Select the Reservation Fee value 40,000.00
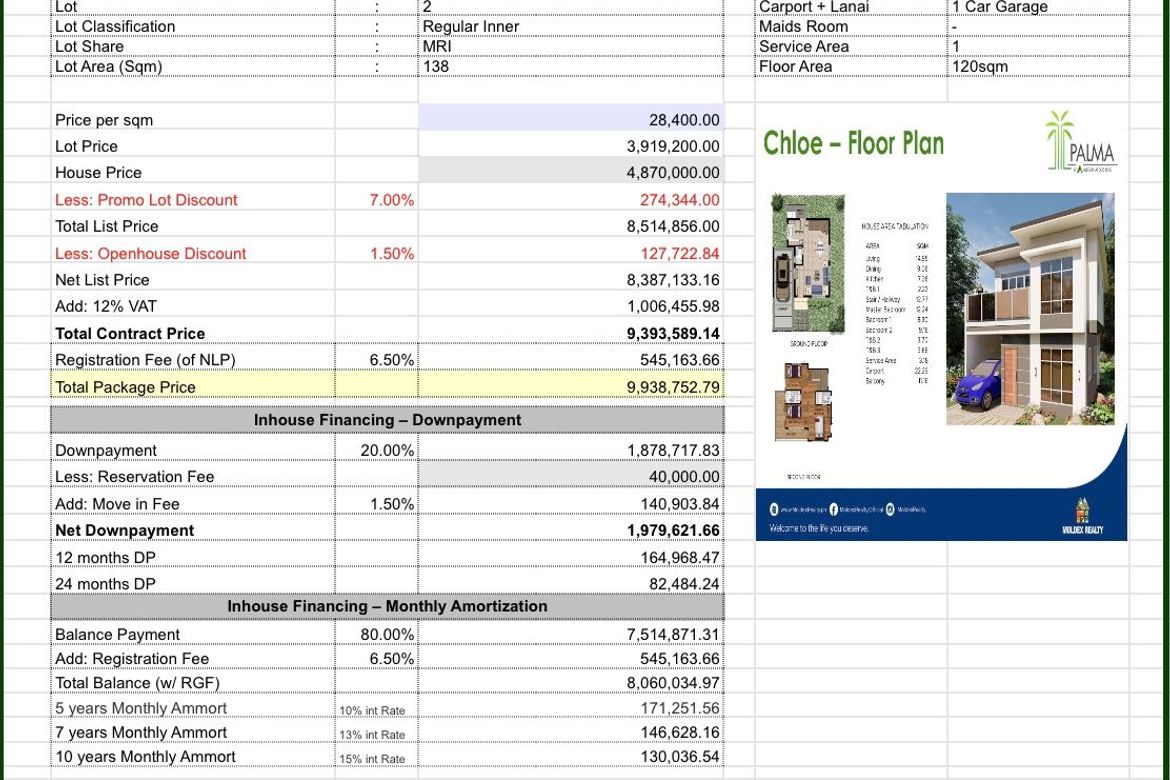 (x=684, y=477)
